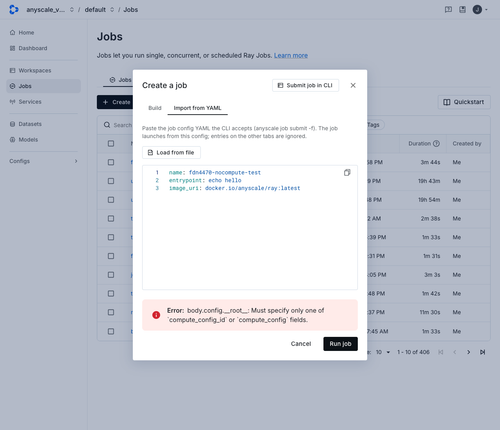Open Datasets in the sidebar
The width and height of the screenshot is (500, 430).
click(26, 124)
